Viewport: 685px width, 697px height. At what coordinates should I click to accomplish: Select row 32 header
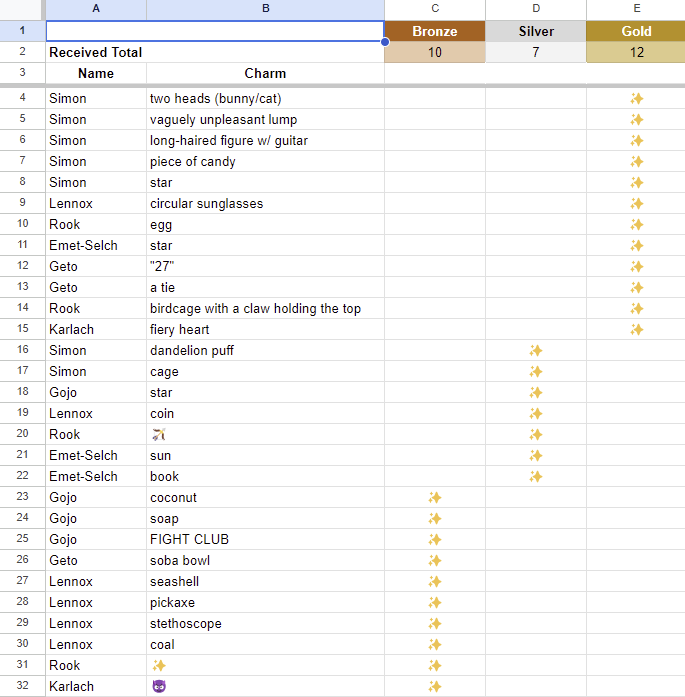[x=22, y=686]
